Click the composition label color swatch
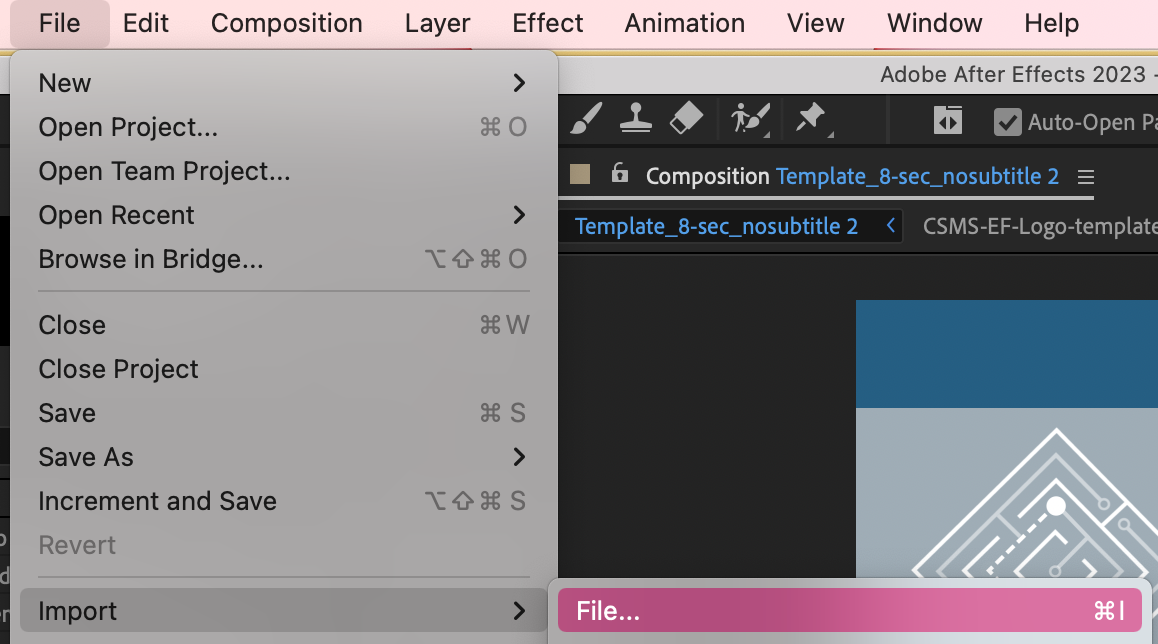Image resolution: width=1158 pixels, height=644 pixels. pyautogui.click(x=580, y=175)
